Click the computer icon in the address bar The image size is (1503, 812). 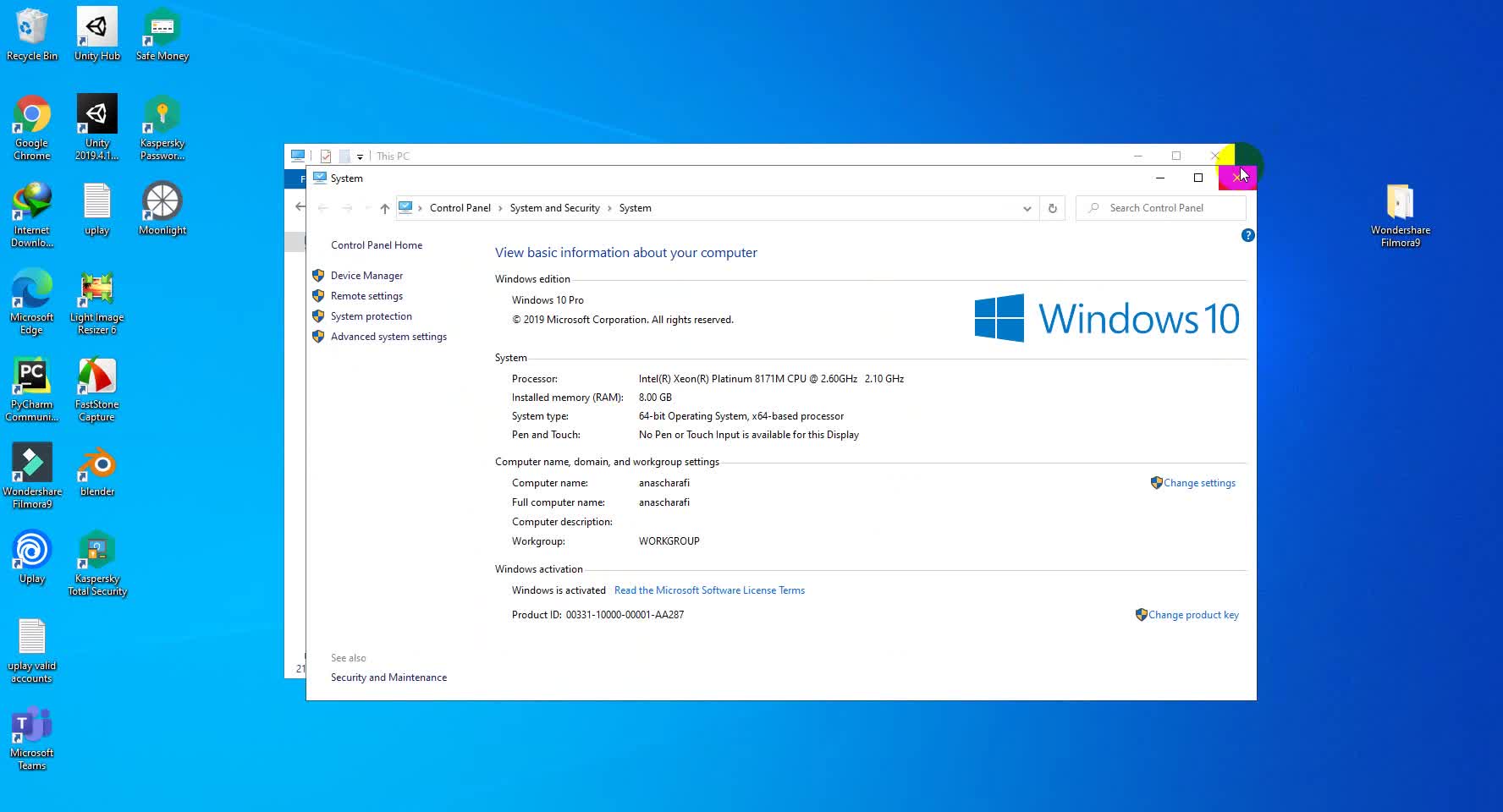[405, 207]
